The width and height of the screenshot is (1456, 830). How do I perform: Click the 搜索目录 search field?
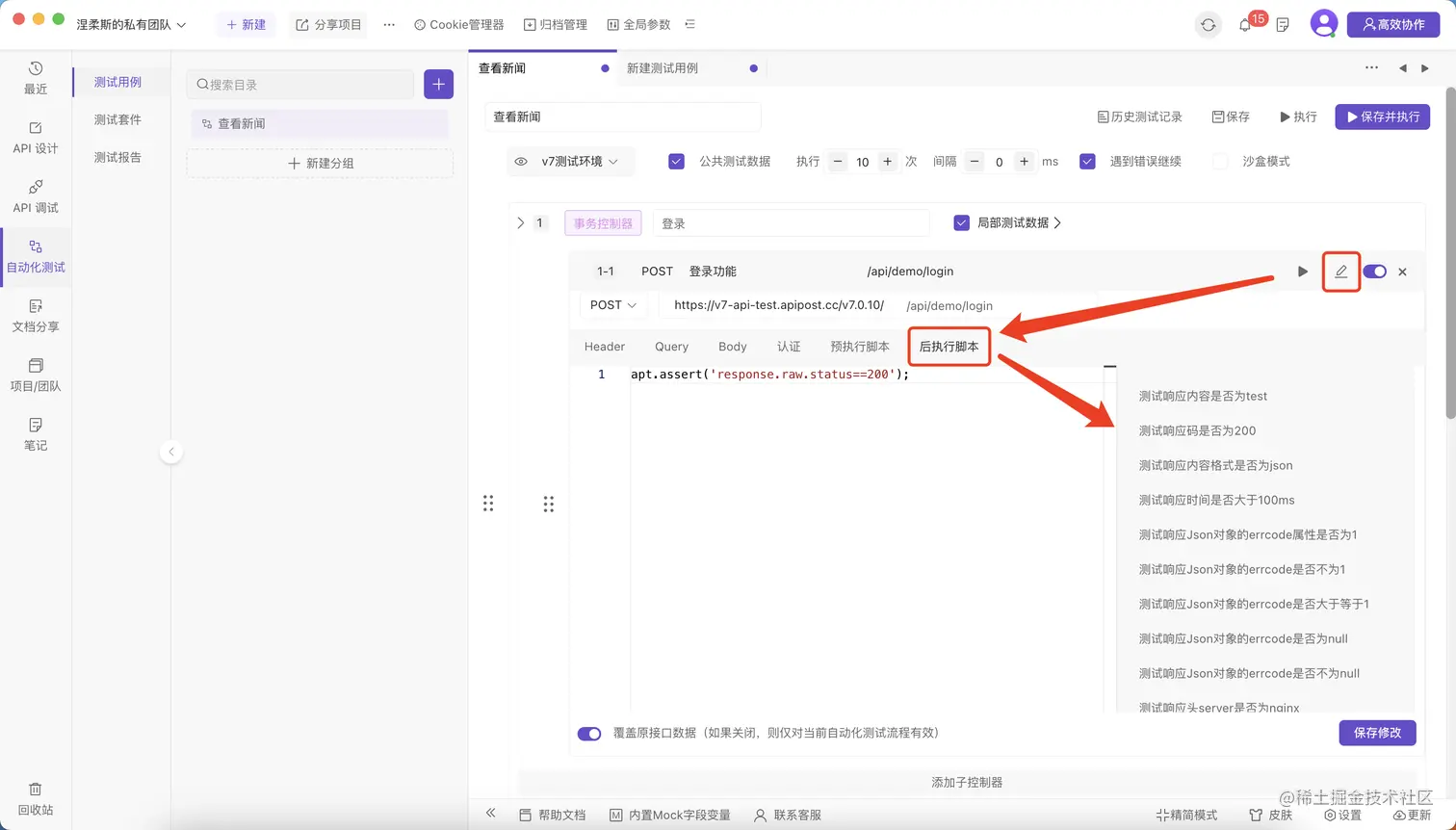(299, 85)
